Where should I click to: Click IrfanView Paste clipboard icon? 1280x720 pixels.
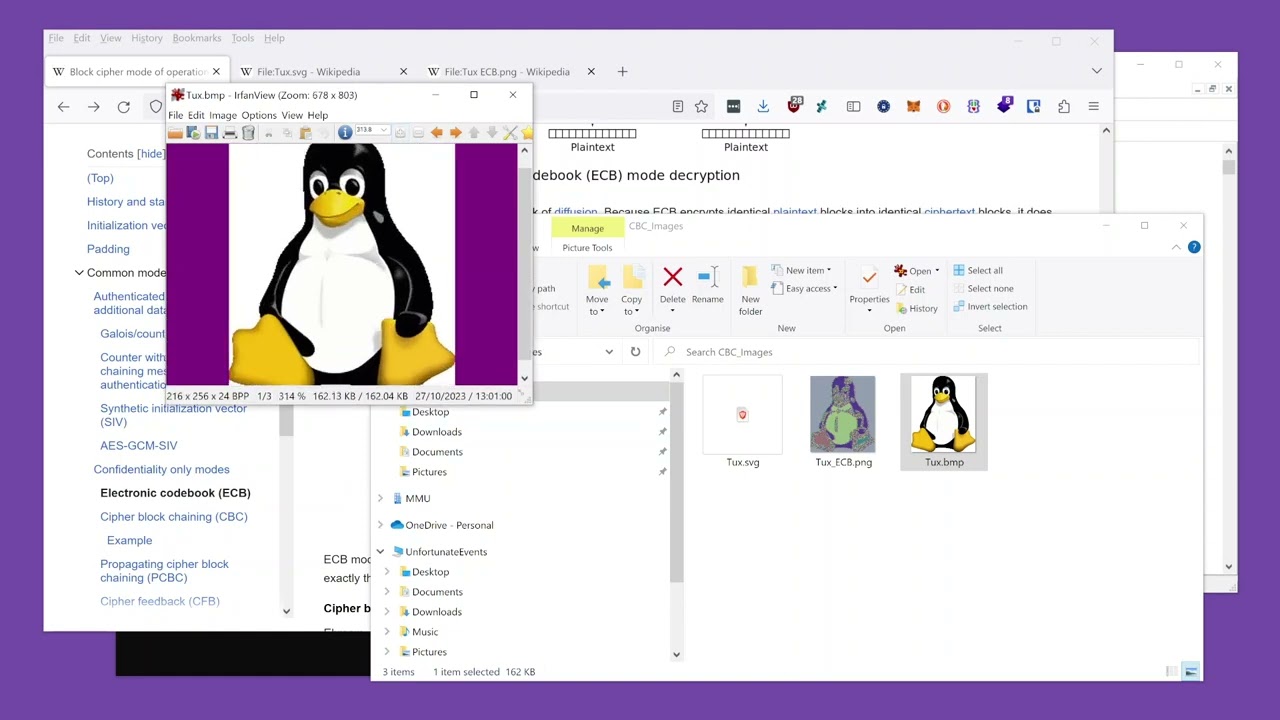305,133
